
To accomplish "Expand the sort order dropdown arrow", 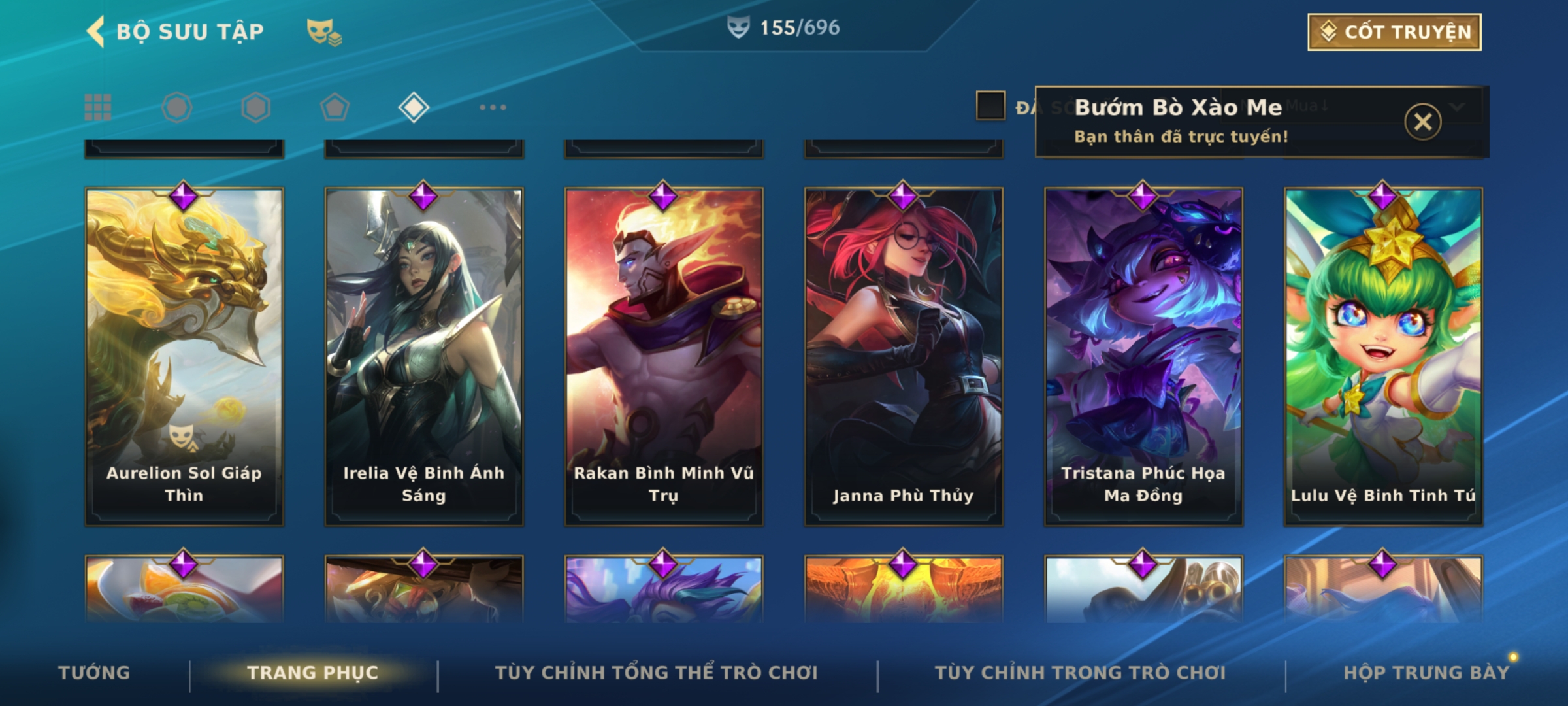I will click(1458, 107).
